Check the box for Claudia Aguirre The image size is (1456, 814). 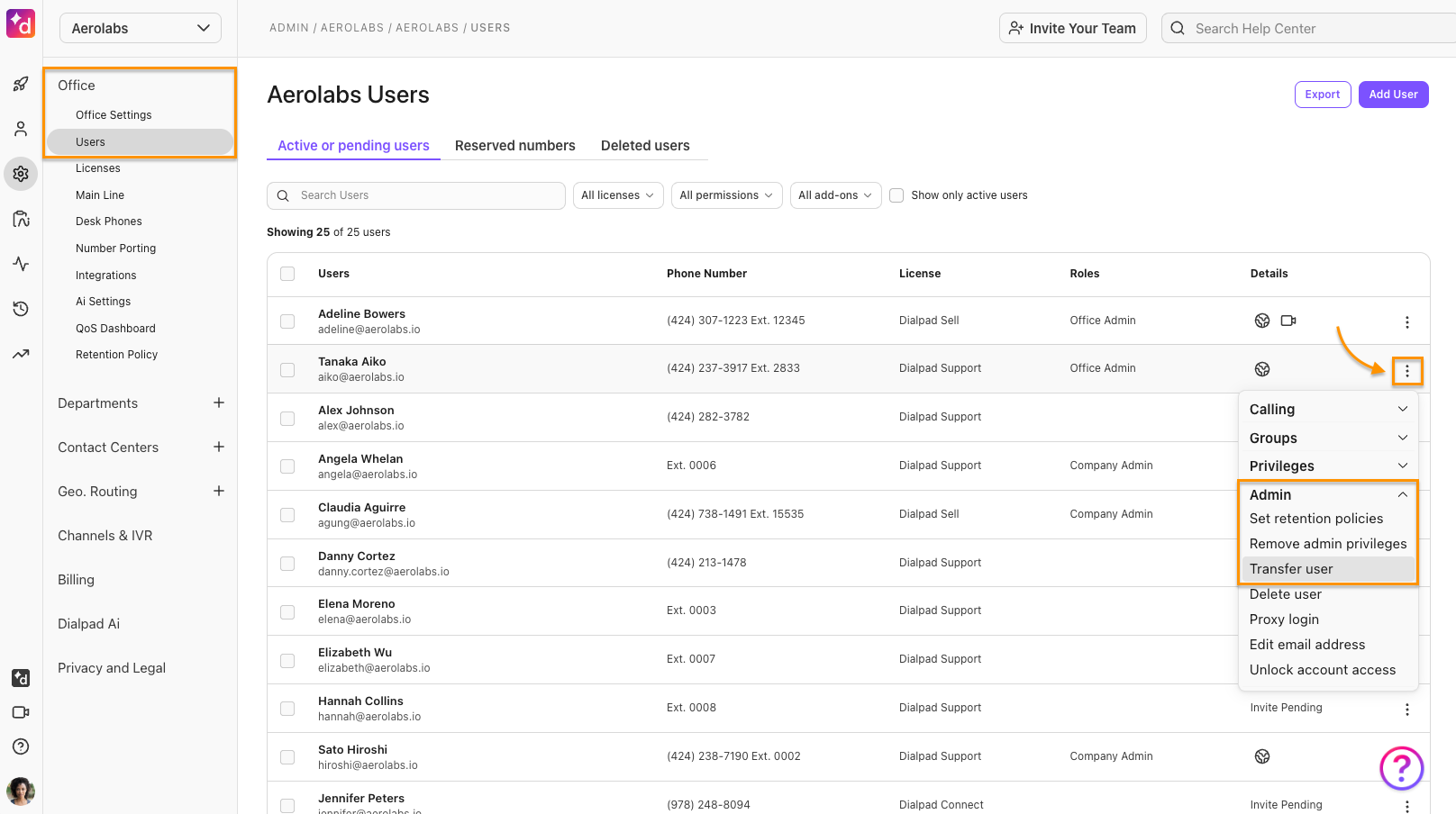[x=287, y=515]
